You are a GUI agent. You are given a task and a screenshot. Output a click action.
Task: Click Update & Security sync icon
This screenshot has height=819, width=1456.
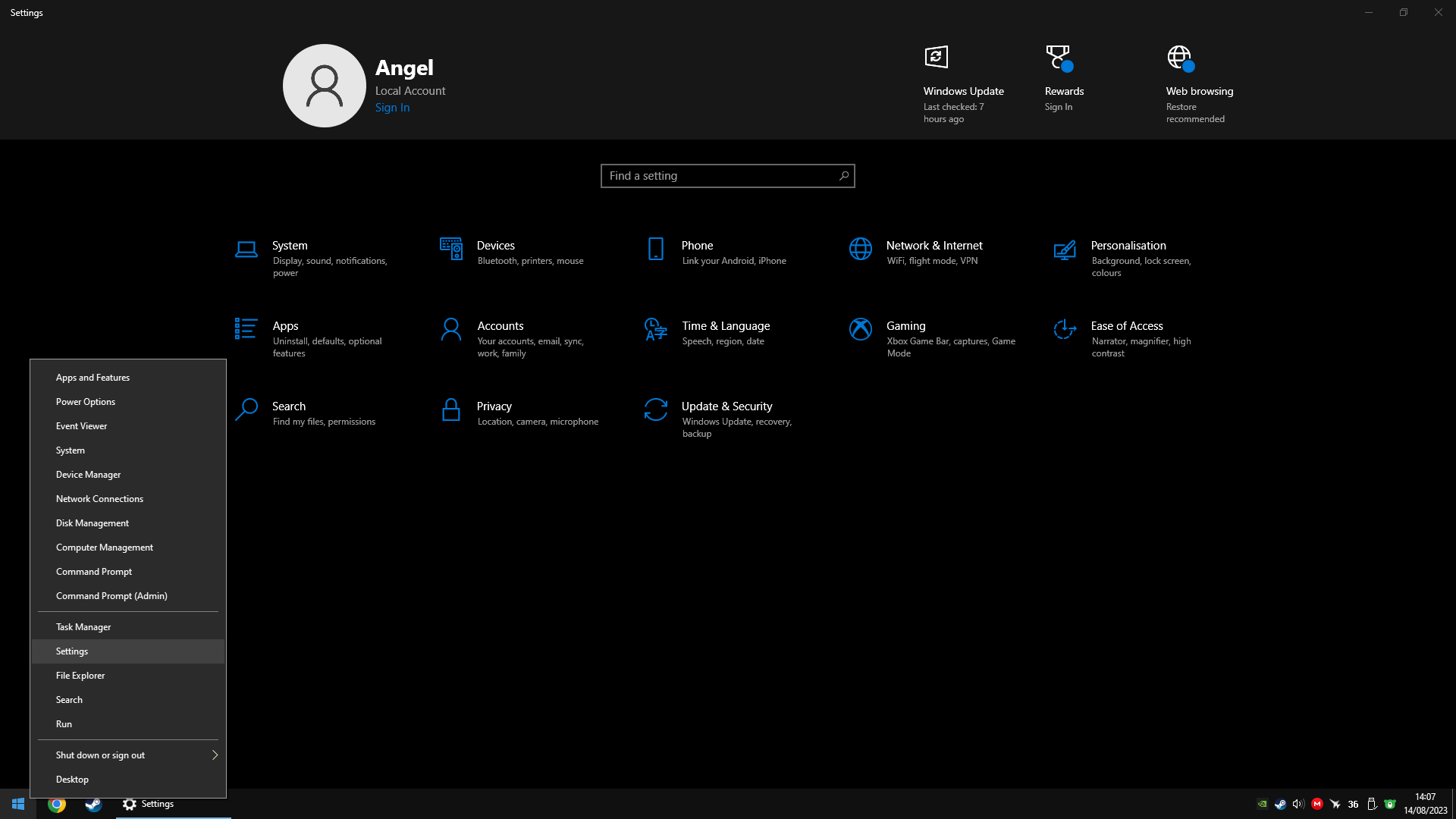[655, 409]
